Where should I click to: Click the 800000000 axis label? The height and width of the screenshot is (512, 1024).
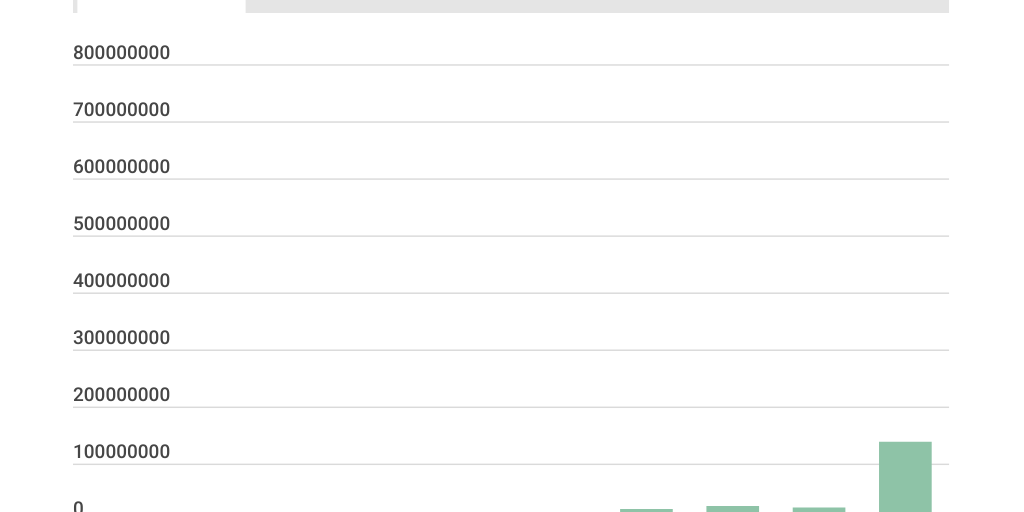click(x=121, y=53)
